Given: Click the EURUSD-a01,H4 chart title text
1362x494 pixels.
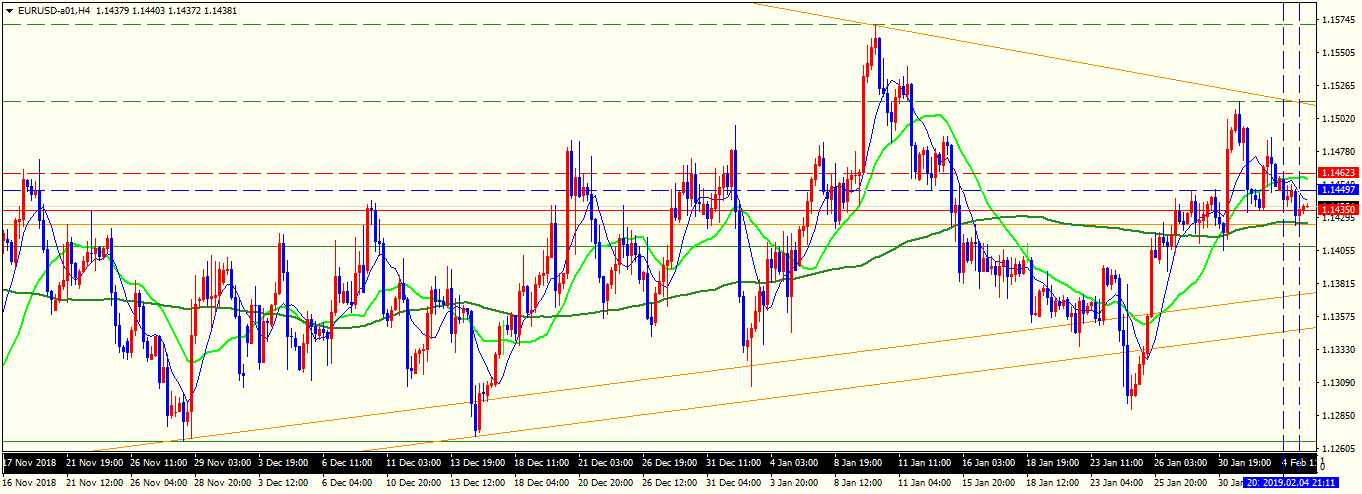Looking at the screenshot, I should tap(54, 10).
